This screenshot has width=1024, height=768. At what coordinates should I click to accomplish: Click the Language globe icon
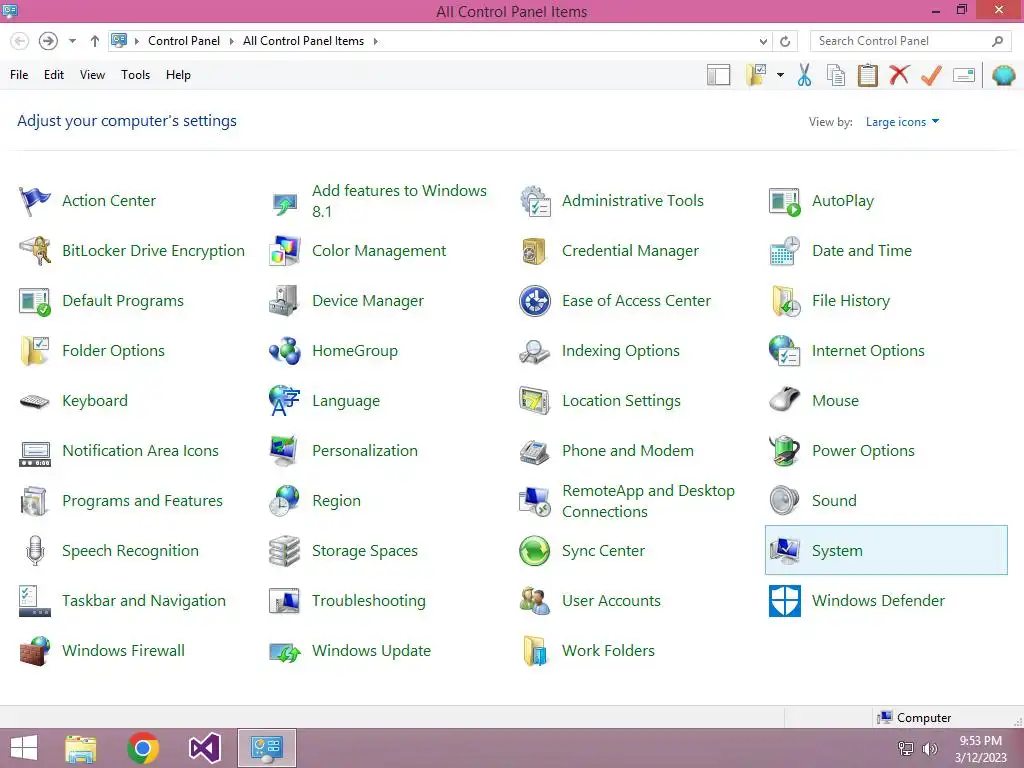pyautogui.click(x=285, y=401)
